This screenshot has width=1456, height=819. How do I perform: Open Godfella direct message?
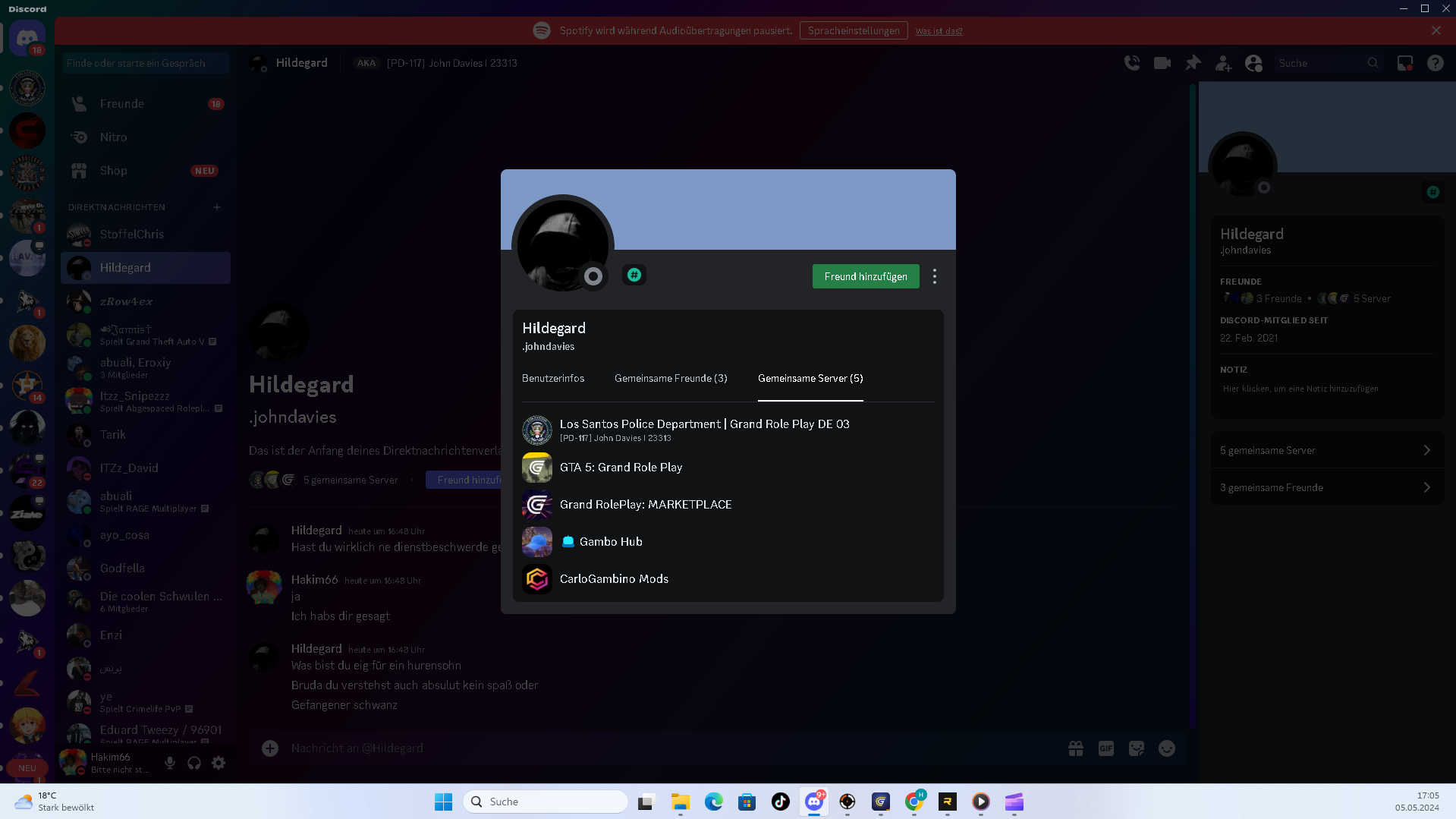coord(146,569)
